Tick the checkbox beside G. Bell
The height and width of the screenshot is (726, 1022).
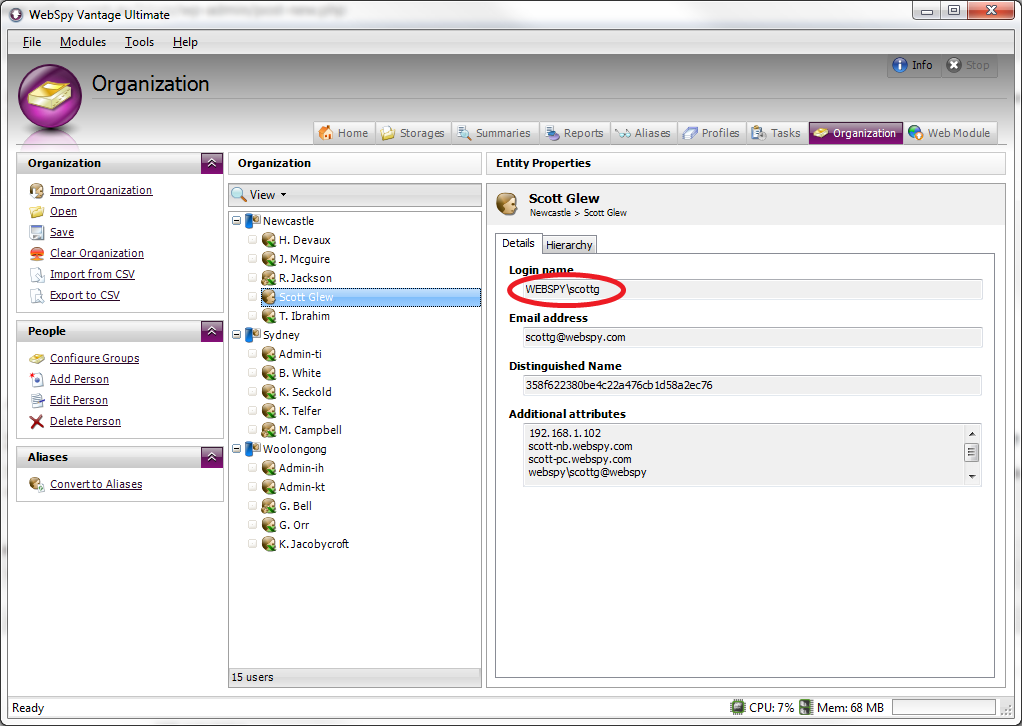[252, 506]
